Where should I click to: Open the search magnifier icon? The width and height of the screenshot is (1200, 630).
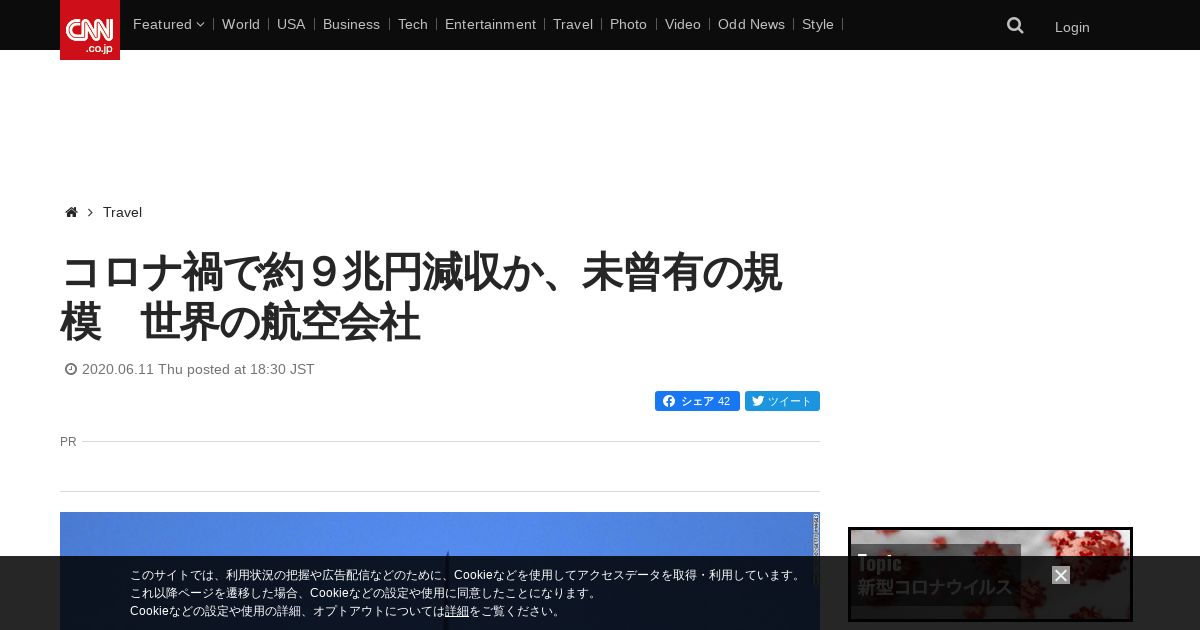(1015, 26)
